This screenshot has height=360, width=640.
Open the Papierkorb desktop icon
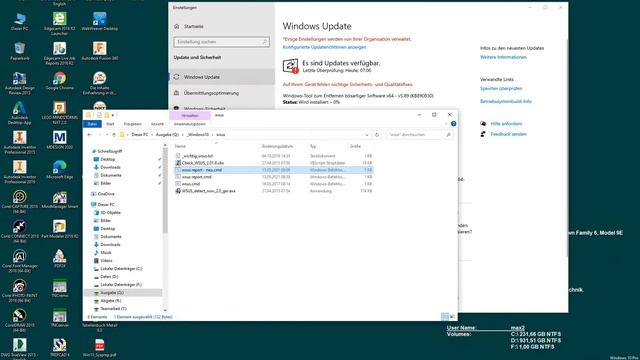click(x=20, y=51)
